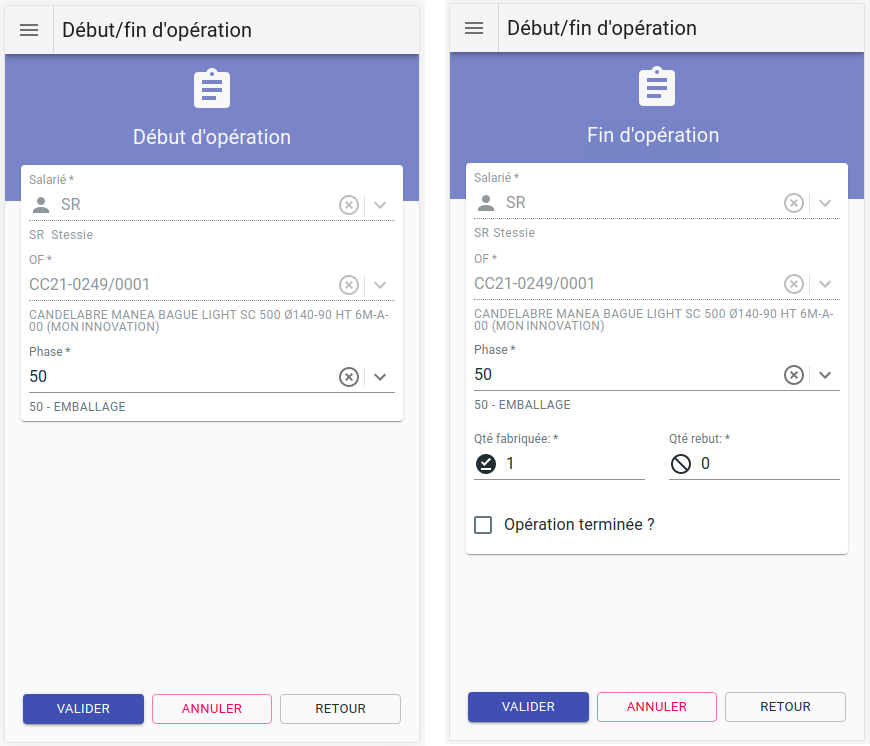Image resolution: width=870 pixels, height=746 pixels.
Task: Clear Phase value in Début d'opération form
Action: point(348,377)
